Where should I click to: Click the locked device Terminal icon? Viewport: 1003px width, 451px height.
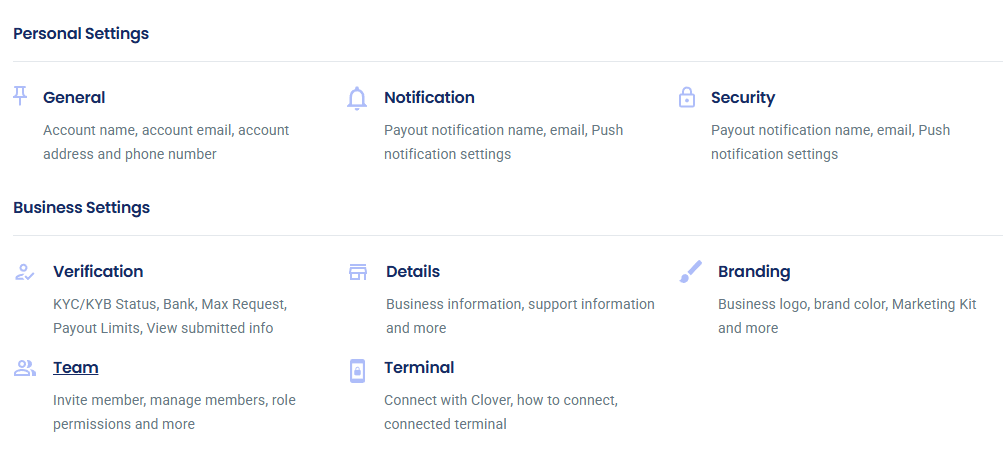358,371
